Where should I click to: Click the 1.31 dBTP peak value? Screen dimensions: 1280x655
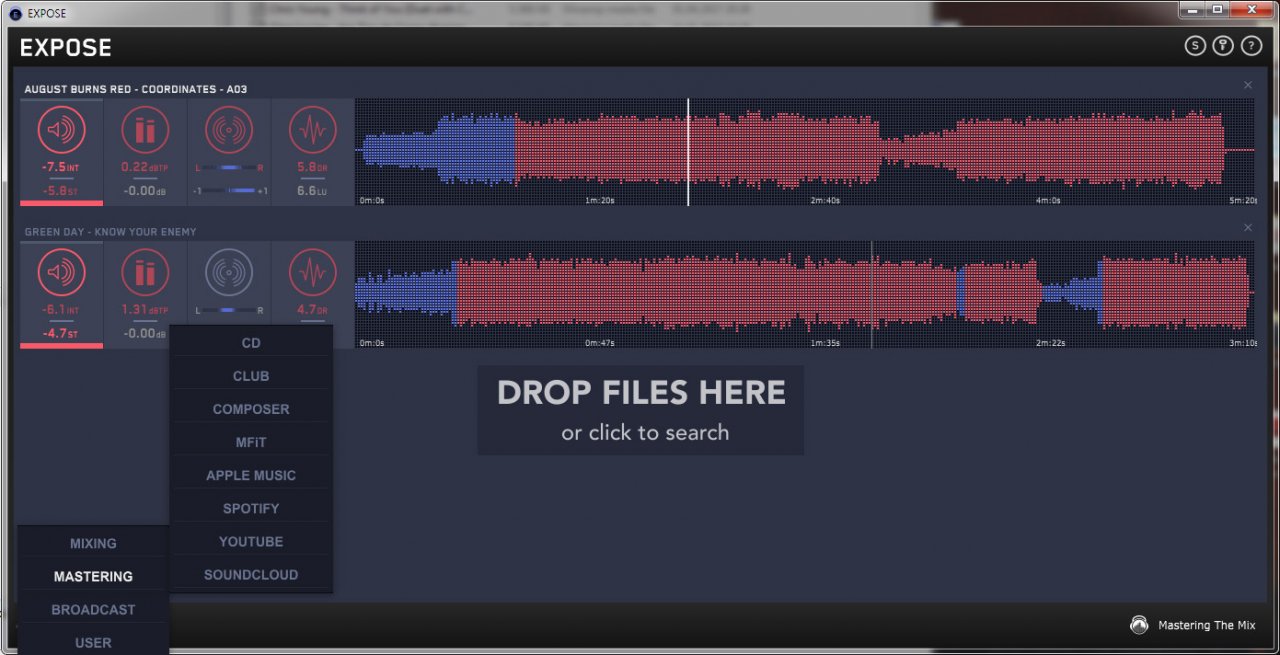coord(145,310)
